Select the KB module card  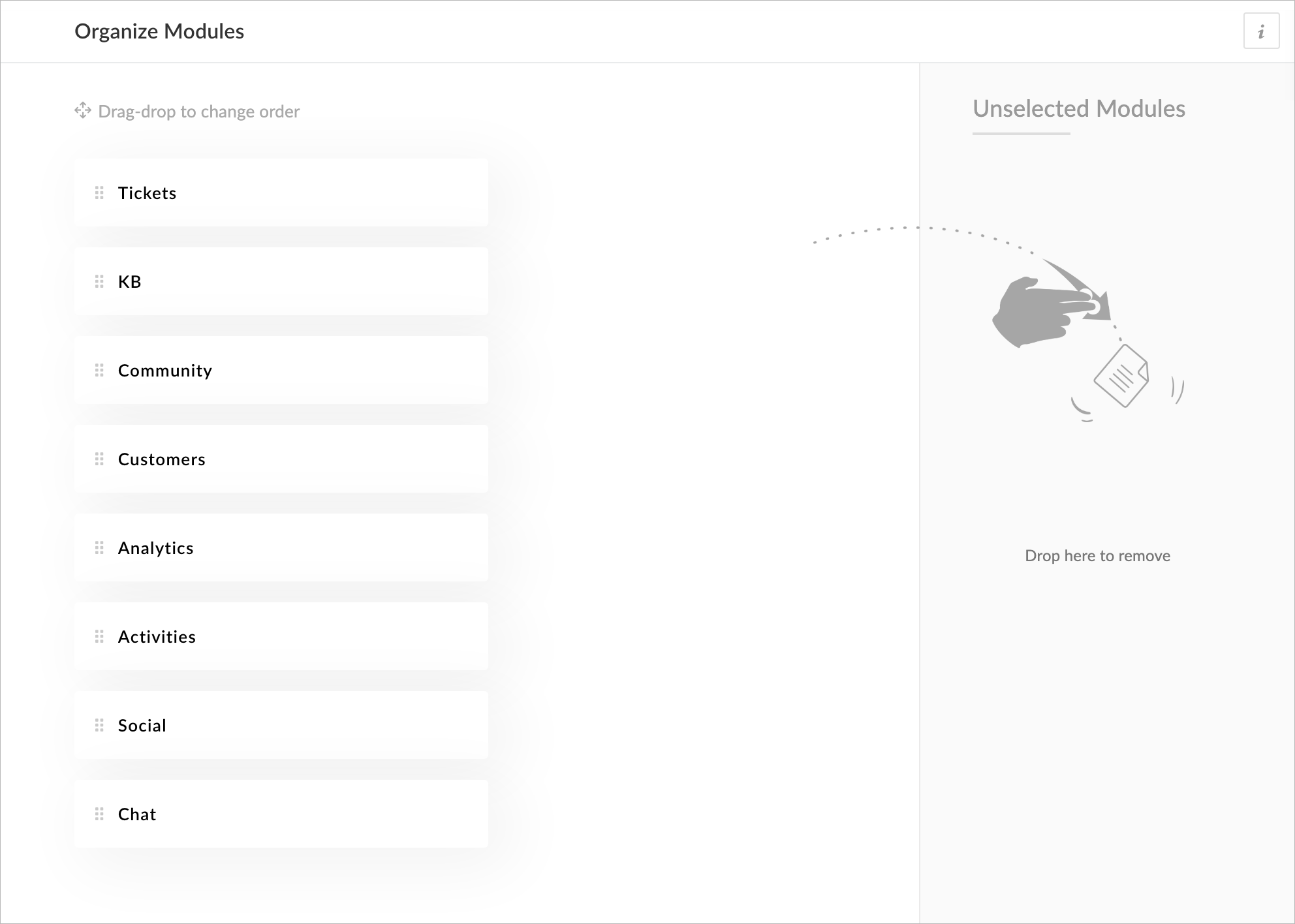(281, 281)
